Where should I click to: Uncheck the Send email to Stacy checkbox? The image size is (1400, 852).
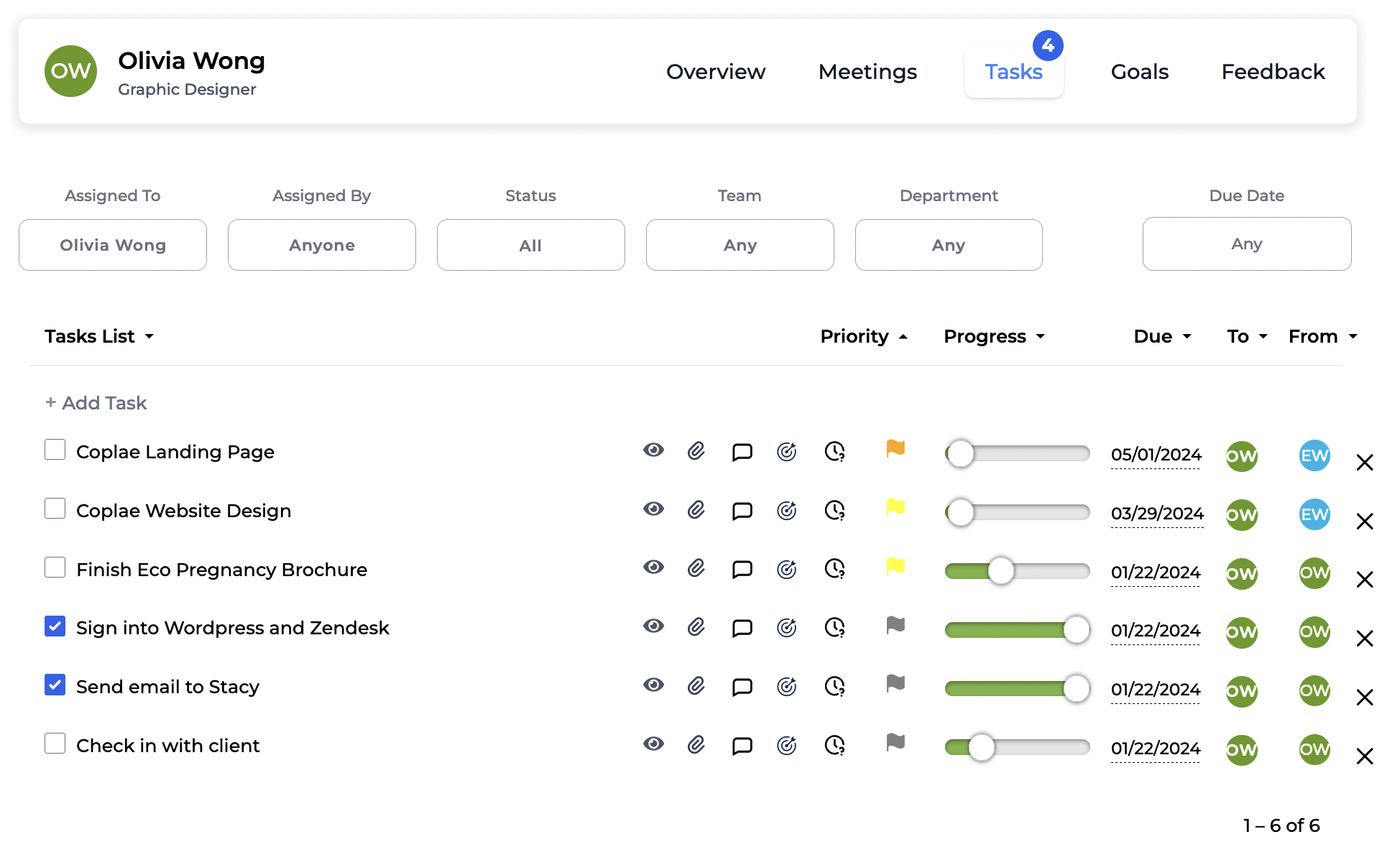[55, 685]
